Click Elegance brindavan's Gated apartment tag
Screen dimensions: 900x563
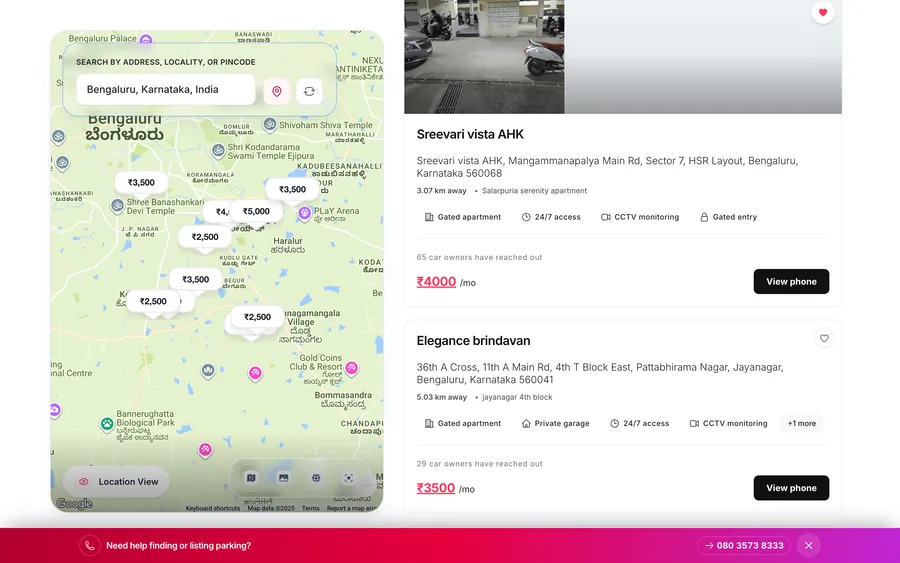(x=463, y=424)
